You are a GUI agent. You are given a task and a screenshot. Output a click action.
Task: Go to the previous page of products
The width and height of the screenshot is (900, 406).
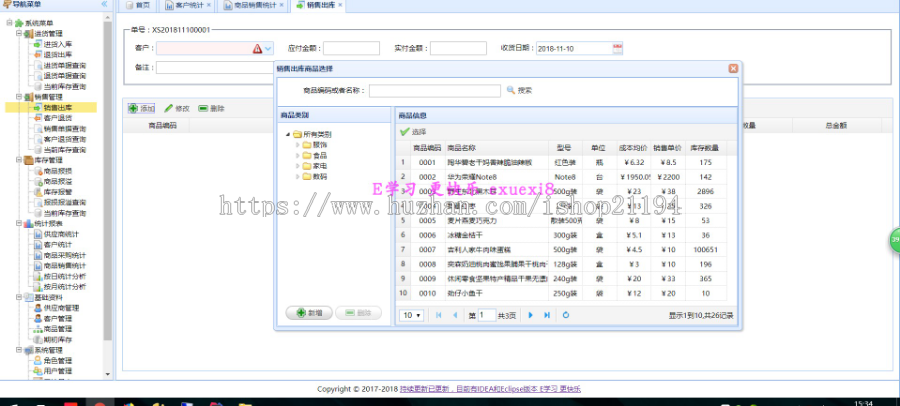pos(455,315)
